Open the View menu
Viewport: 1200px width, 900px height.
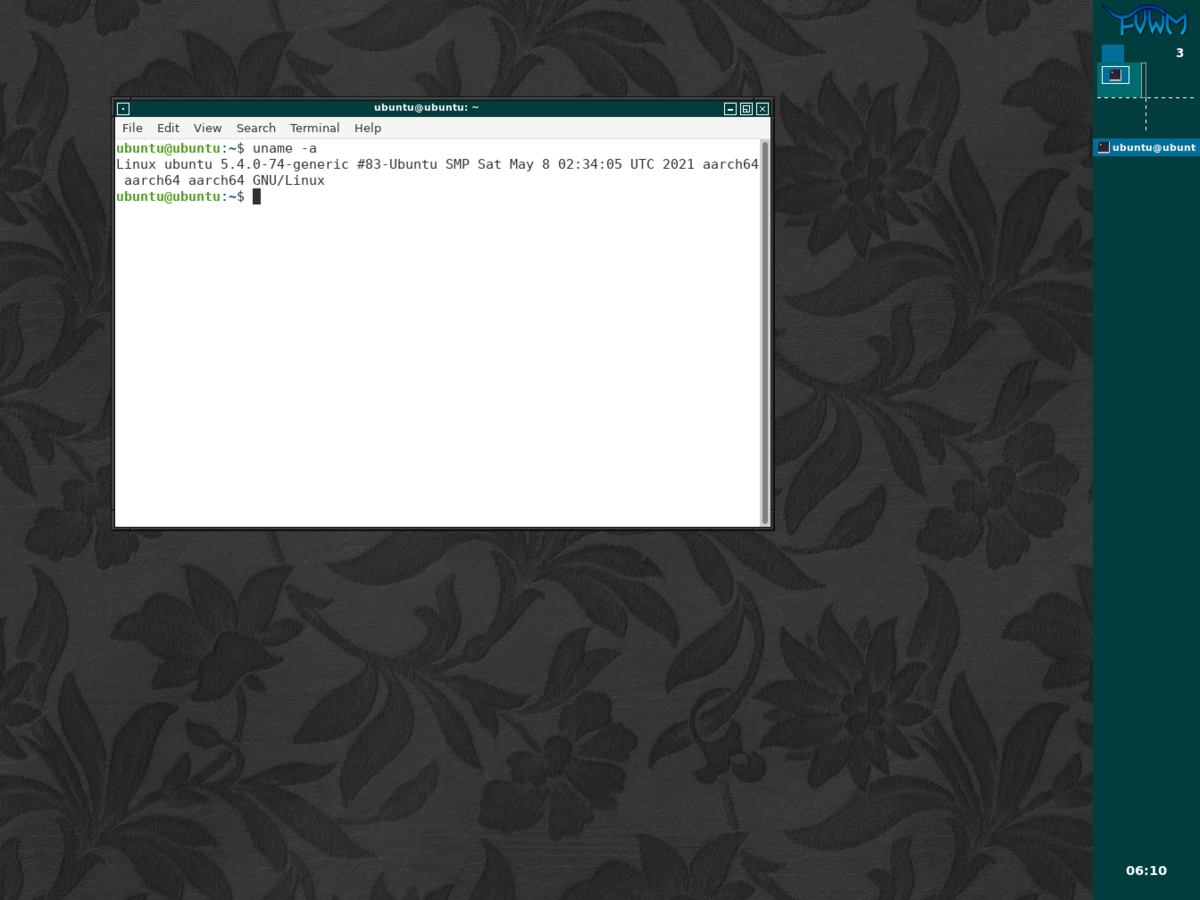click(x=207, y=128)
